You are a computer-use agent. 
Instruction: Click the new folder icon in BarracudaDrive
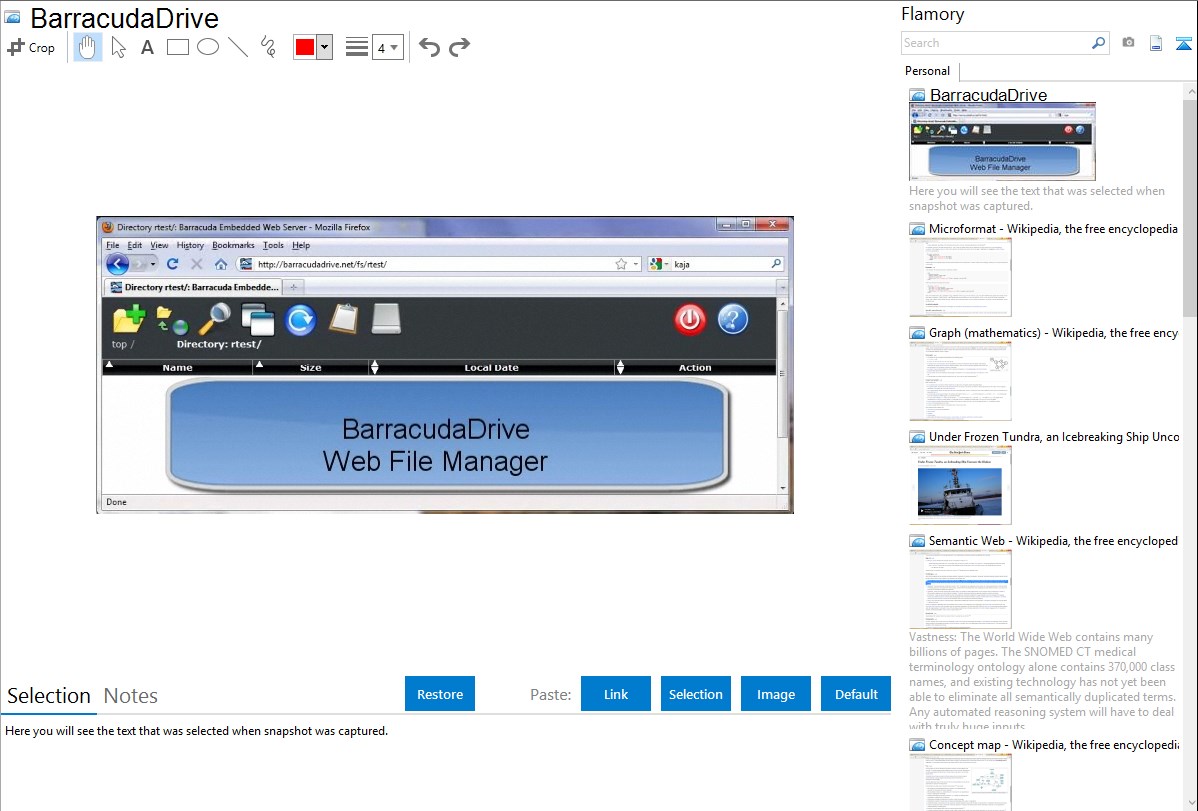pos(129,319)
